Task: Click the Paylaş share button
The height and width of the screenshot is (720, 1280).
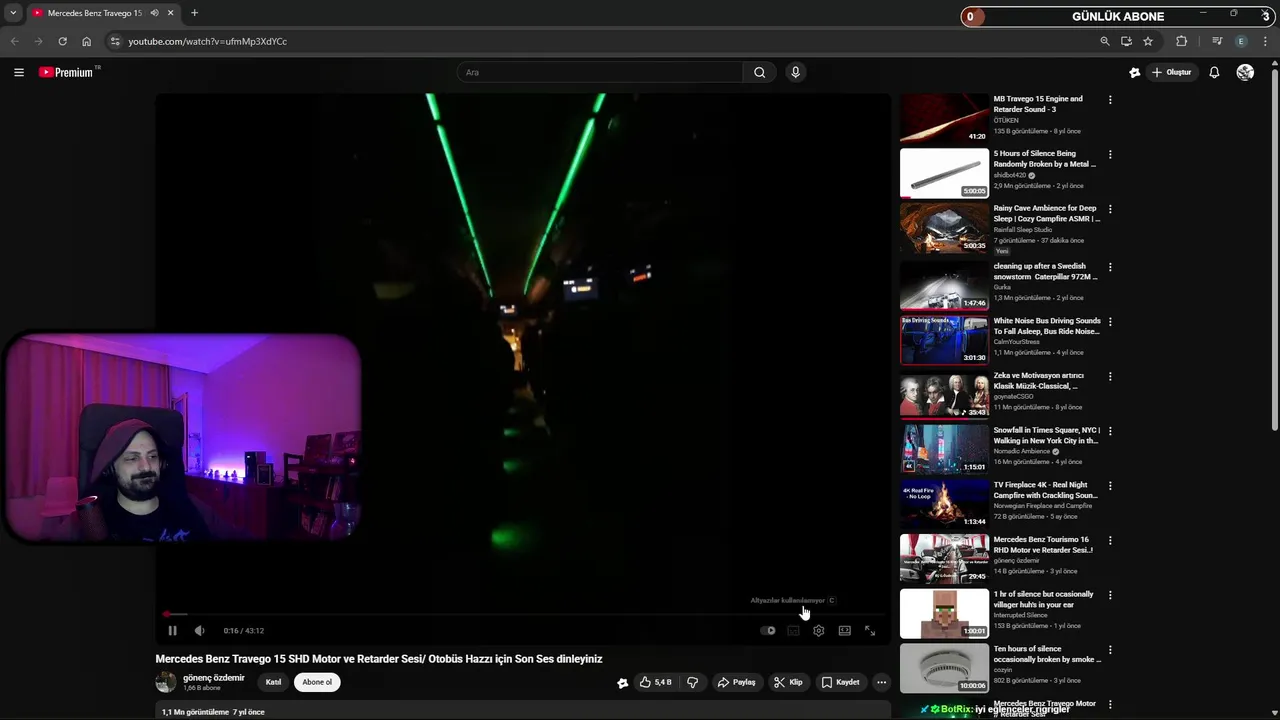Action: [736, 683]
